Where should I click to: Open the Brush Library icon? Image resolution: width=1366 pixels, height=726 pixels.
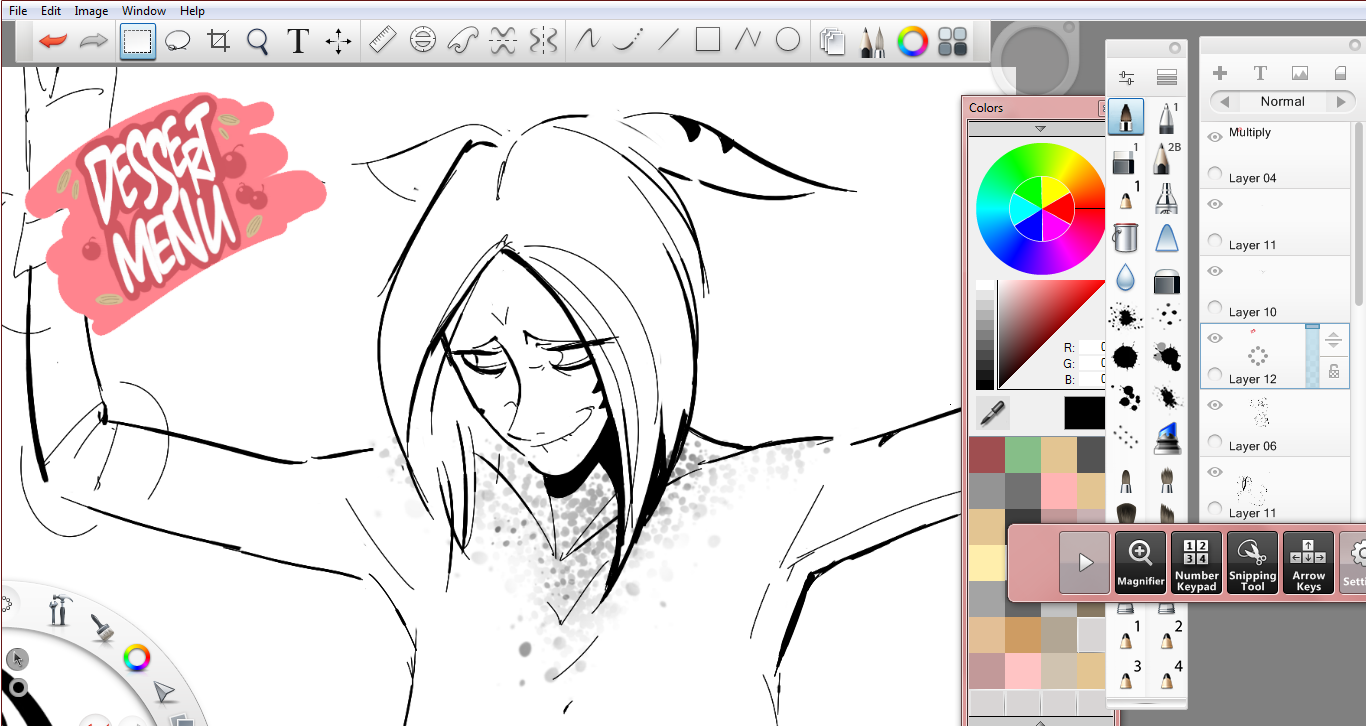(1166, 77)
